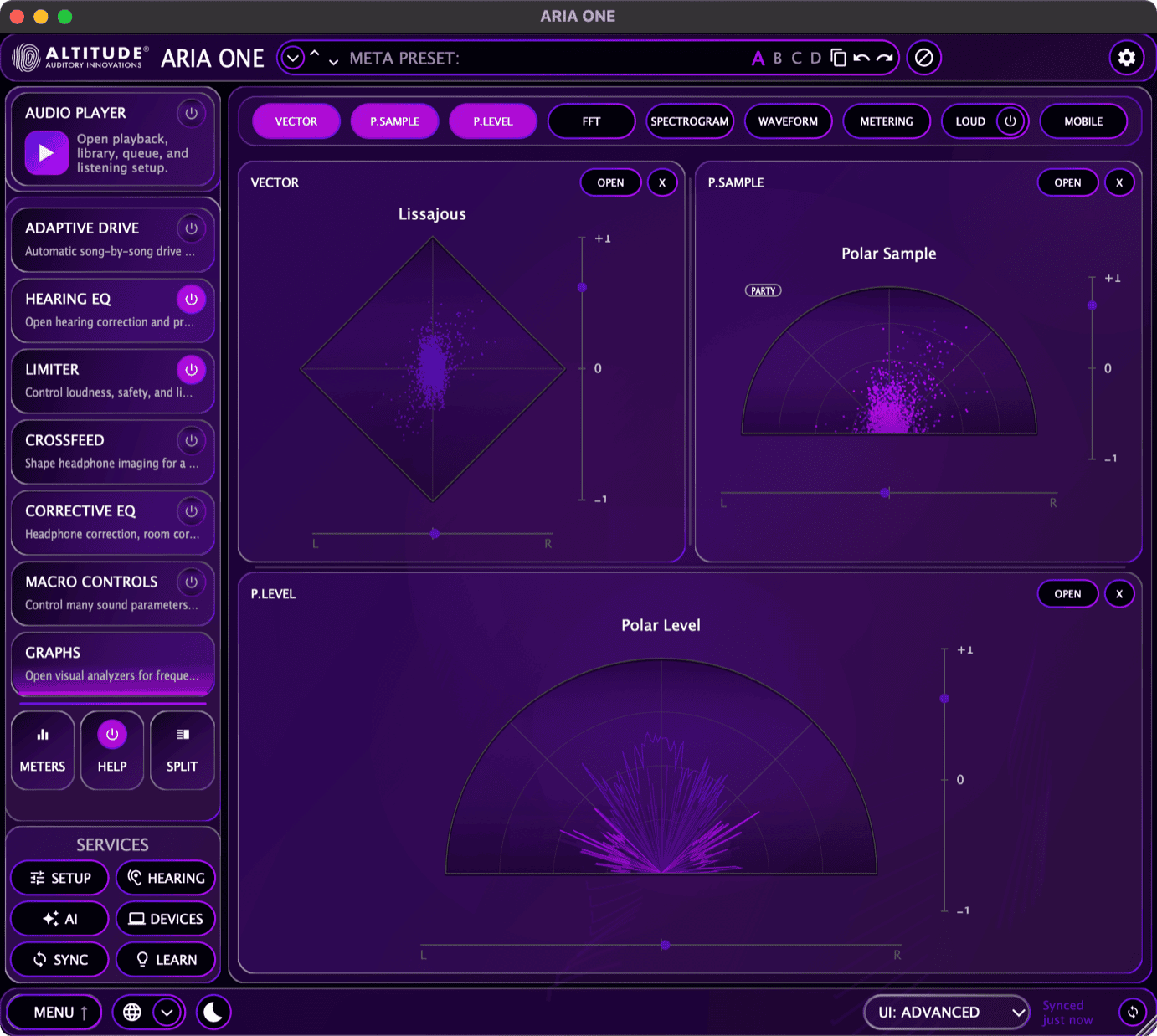Open the settings gear

tap(1127, 58)
